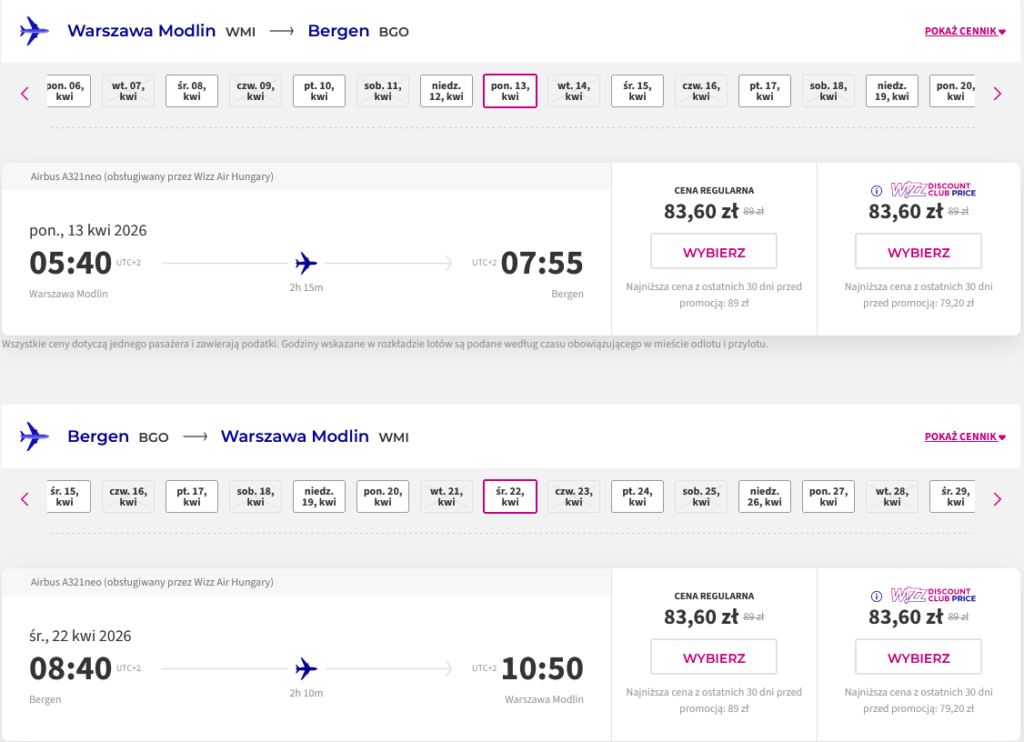Click the plane icon next to Warszawa Modlin–Bergen header
This screenshot has width=1024, height=742.
point(35,31)
